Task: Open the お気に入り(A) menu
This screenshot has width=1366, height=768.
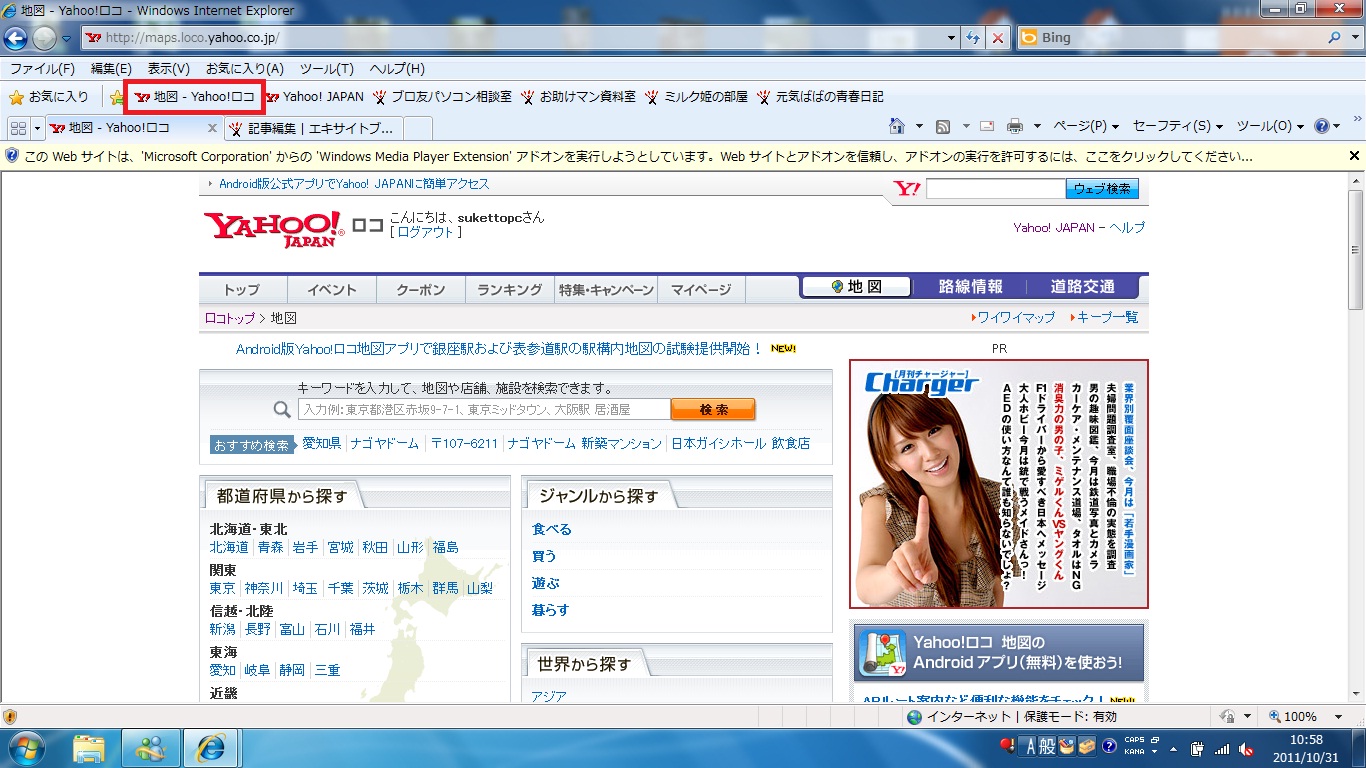Action: click(244, 69)
